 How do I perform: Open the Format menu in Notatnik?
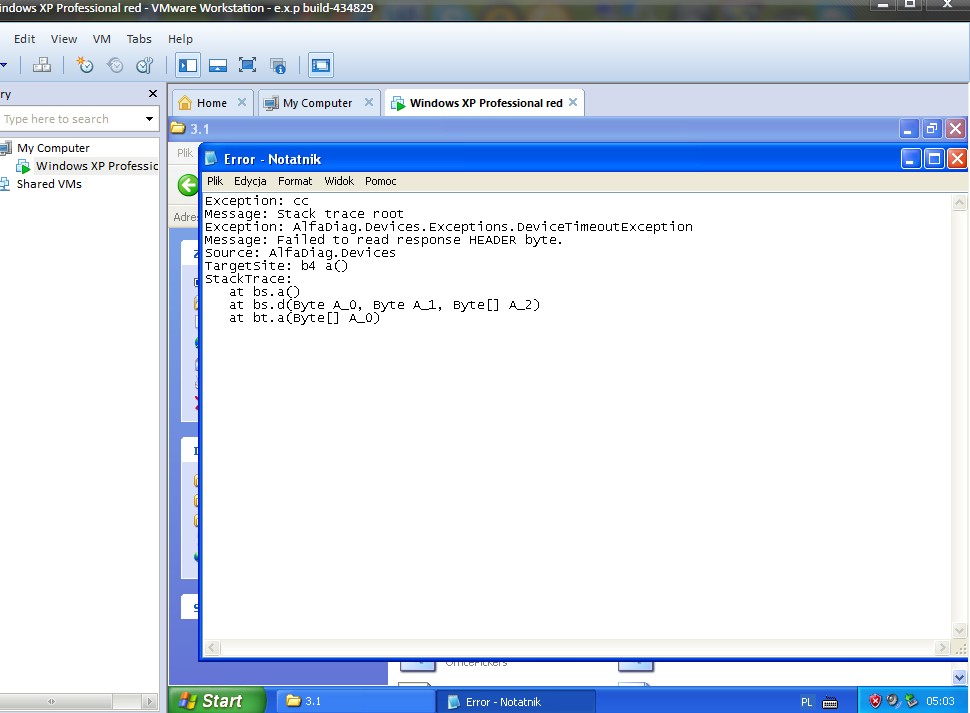pyautogui.click(x=294, y=181)
